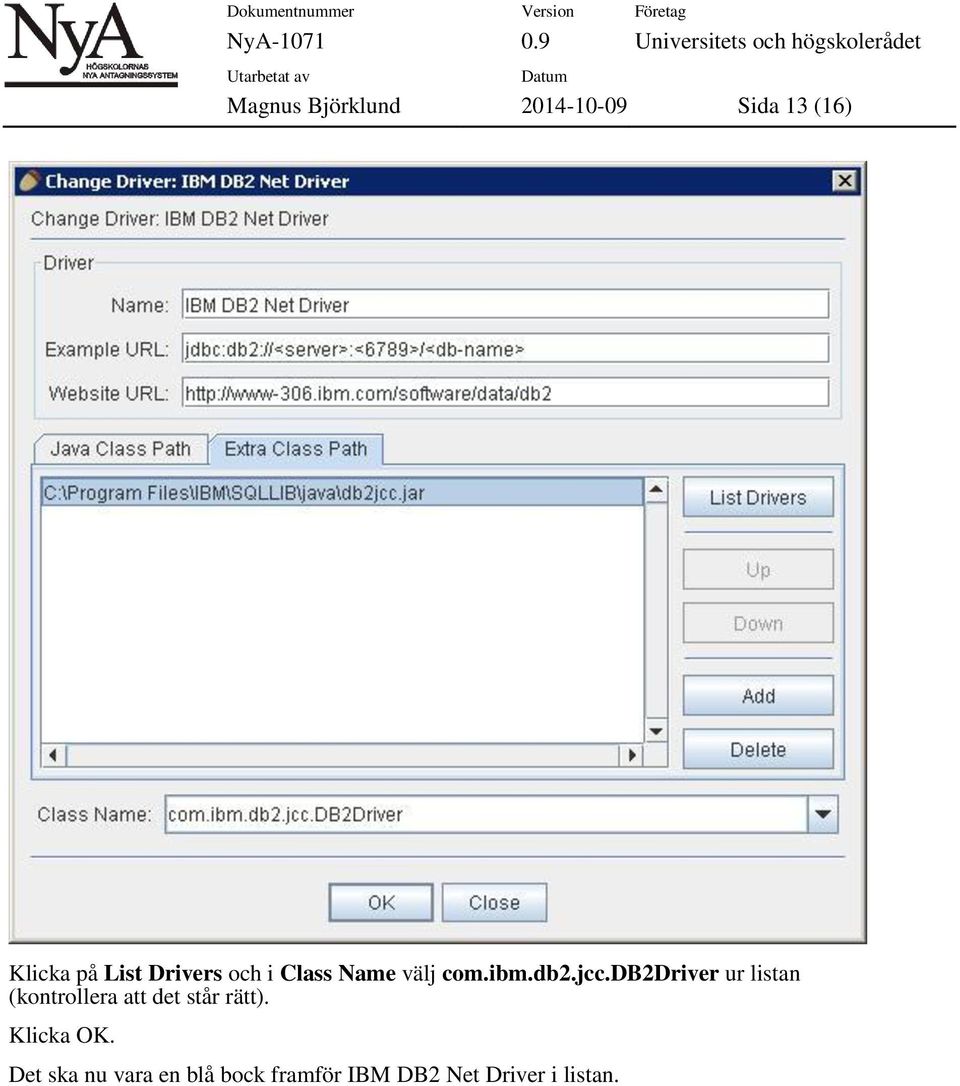
Task: Select the db2jcc.jar path list entry
Action: [342, 492]
